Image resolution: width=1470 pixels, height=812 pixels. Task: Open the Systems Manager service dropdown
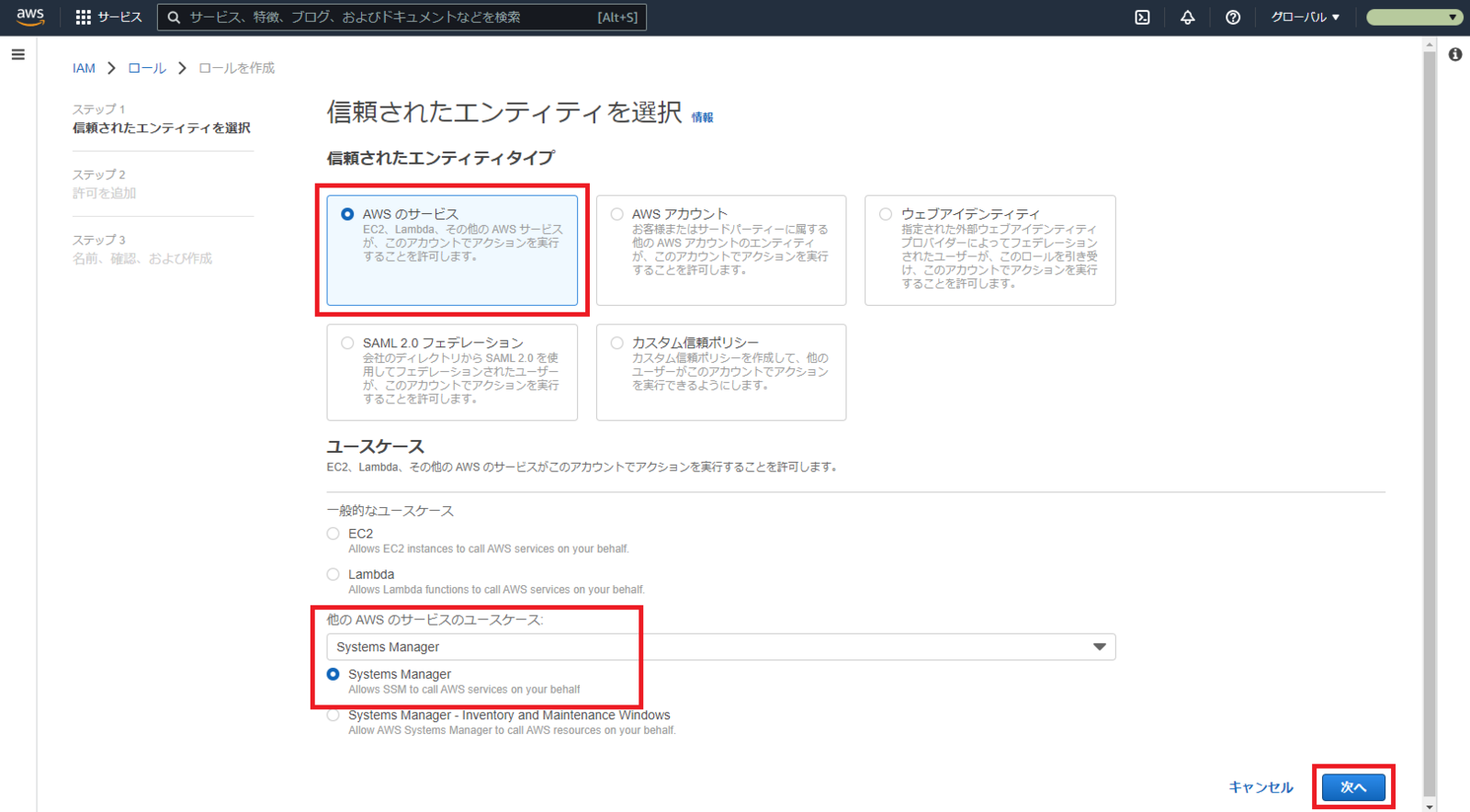pyautogui.click(x=721, y=647)
